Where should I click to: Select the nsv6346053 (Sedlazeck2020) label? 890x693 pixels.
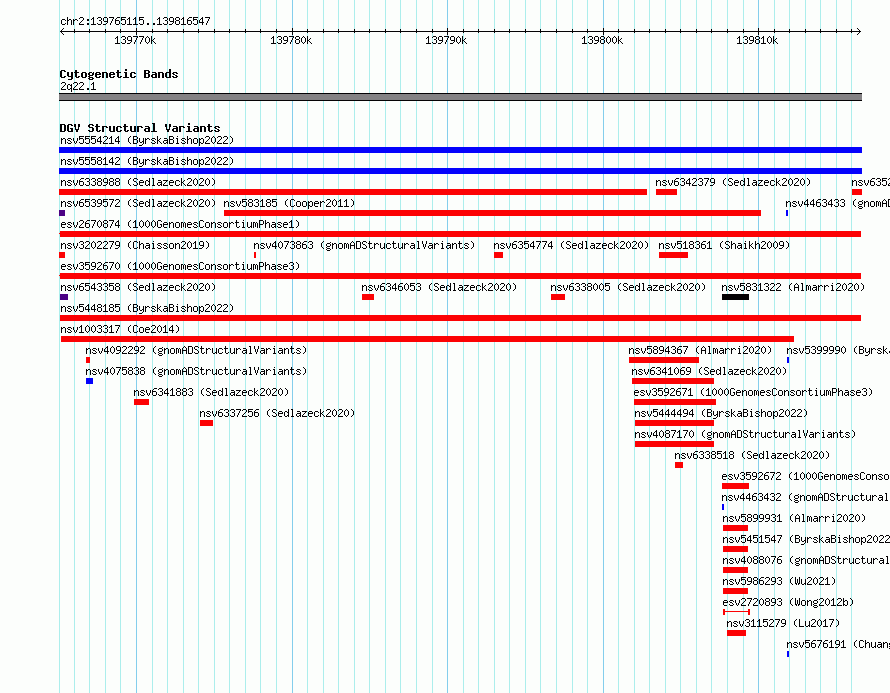(x=439, y=287)
